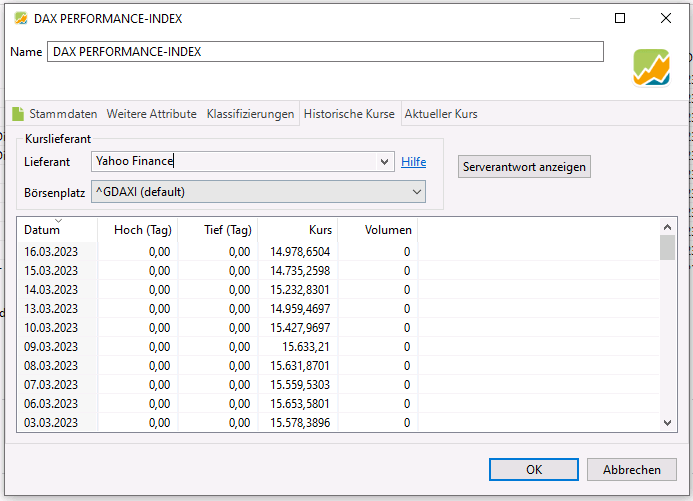Confirm with the OK button
This screenshot has height=501, width=693.
point(534,470)
